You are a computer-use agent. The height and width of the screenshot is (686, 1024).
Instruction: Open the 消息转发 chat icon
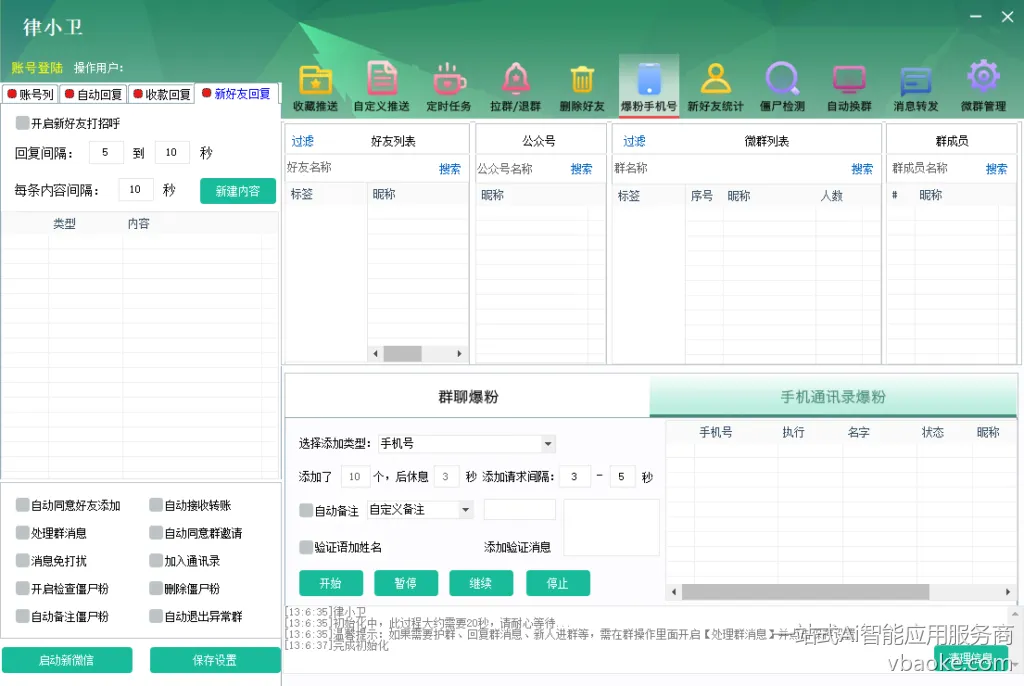[x=916, y=81]
